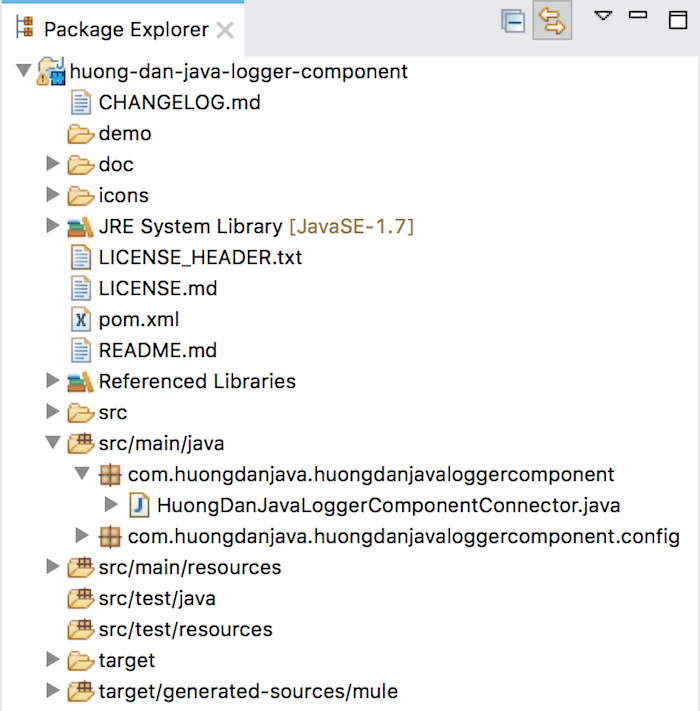This screenshot has width=700, height=711.
Task: Click the Collapse All toolbar icon
Action: 513,21
